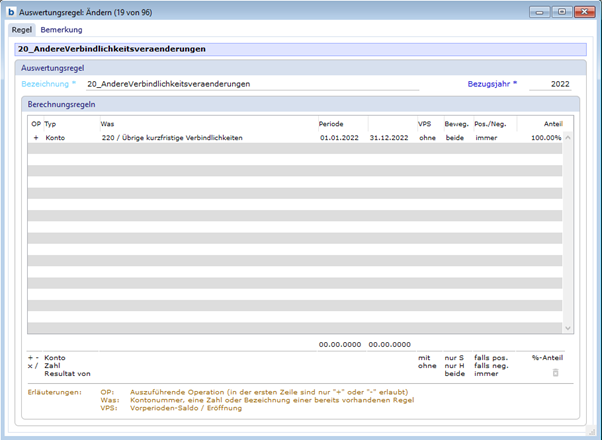Pick 'falls neg.' in the position options
The height and width of the screenshot is (440, 602).
click(492, 366)
